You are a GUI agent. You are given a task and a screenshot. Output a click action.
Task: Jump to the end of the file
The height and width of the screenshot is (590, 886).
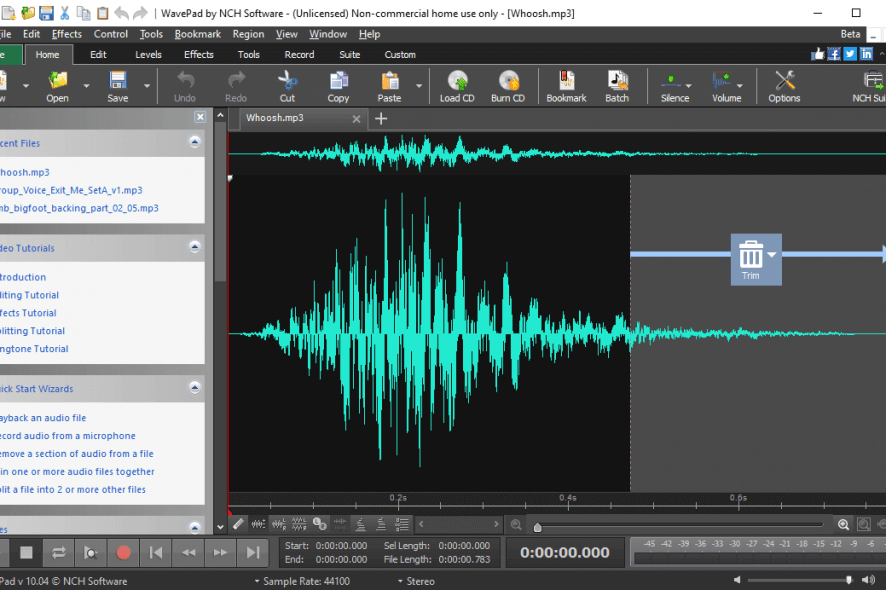(253, 552)
